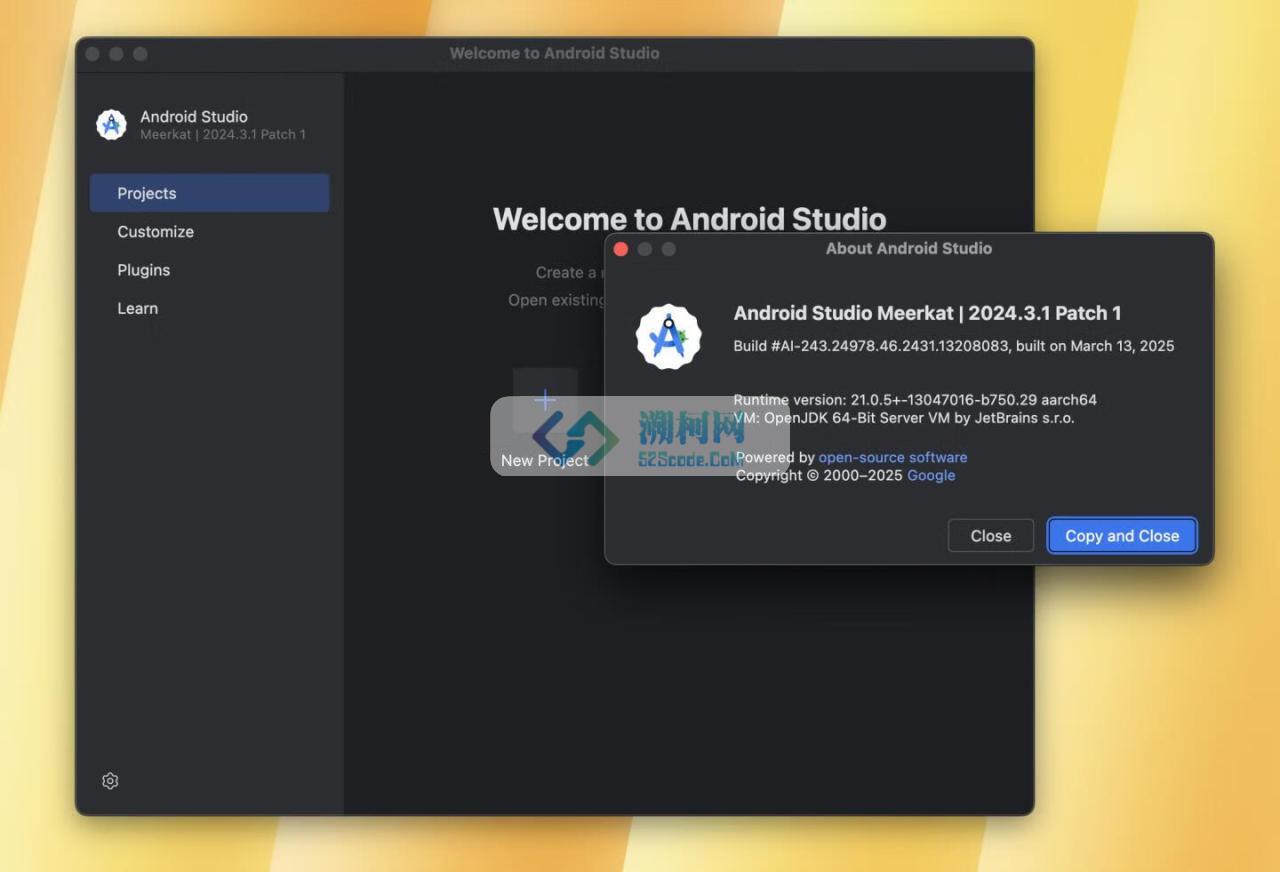
Task: Close the About Android Studio dialog with red button
Action: point(620,248)
